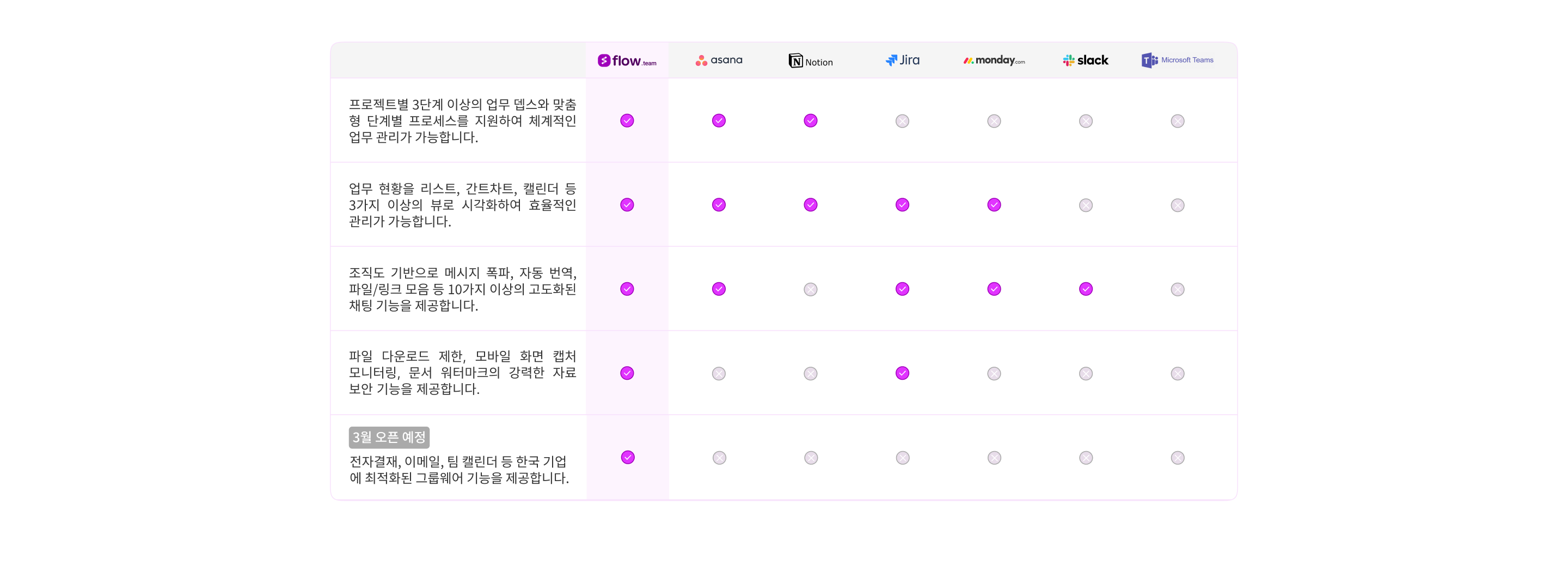Click asana gray X in file security row
The height and width of the screenshot is (565, 1568).
[x=719, y=373]
